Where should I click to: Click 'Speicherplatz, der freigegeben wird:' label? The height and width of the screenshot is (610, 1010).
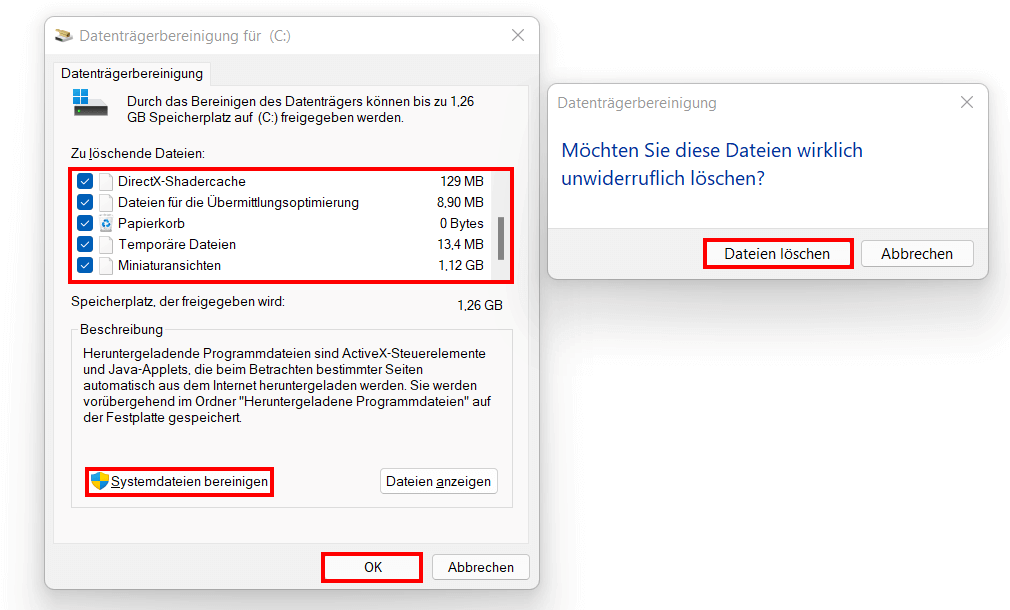tap(178, 301)
